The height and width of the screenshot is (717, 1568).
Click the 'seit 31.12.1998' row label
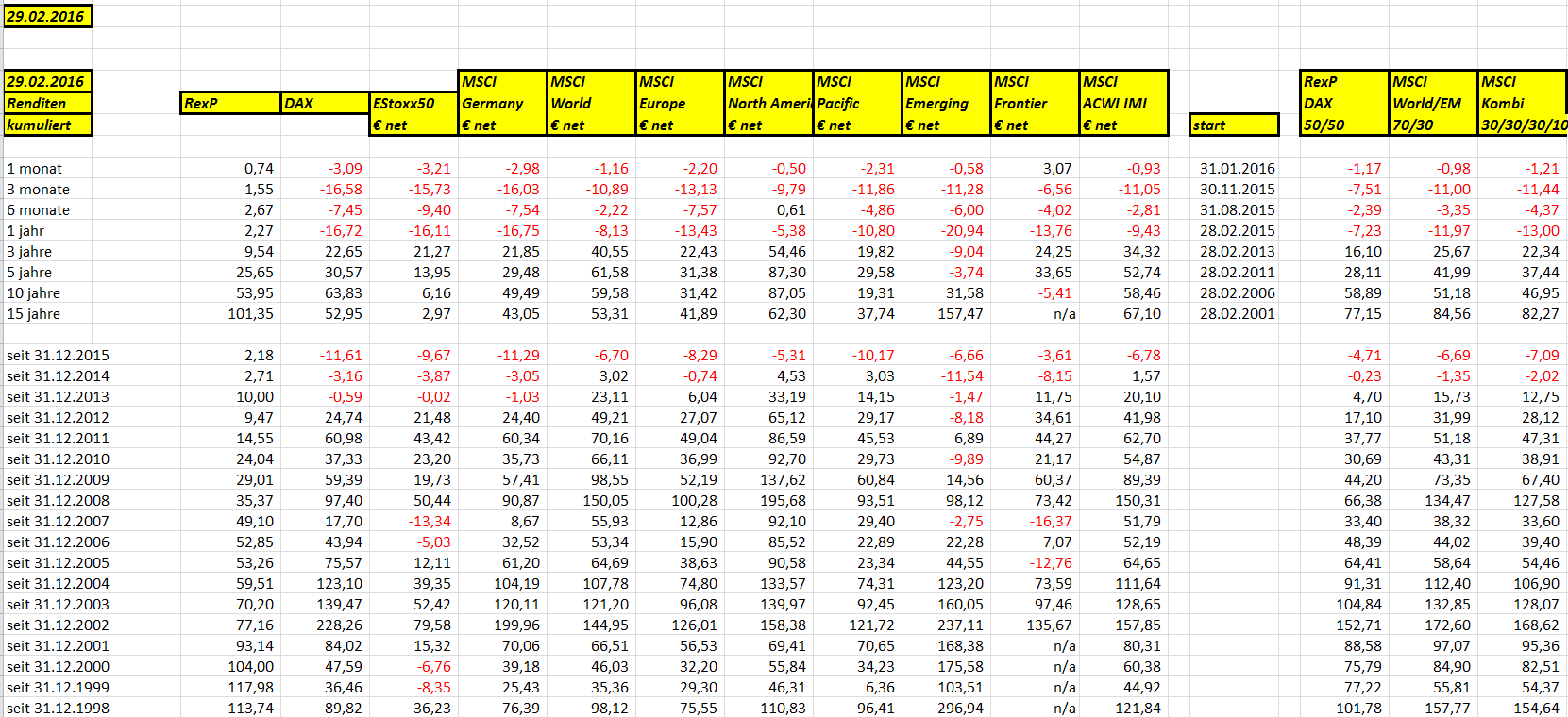pyautogui.click(x=59, y=708)
